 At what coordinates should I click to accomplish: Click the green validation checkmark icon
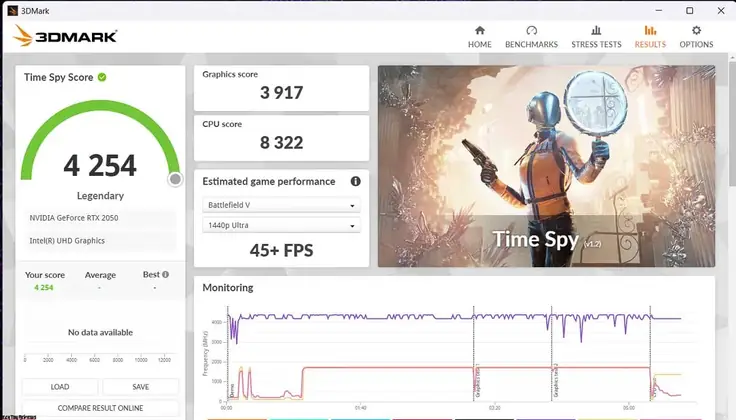click(102, 77)
